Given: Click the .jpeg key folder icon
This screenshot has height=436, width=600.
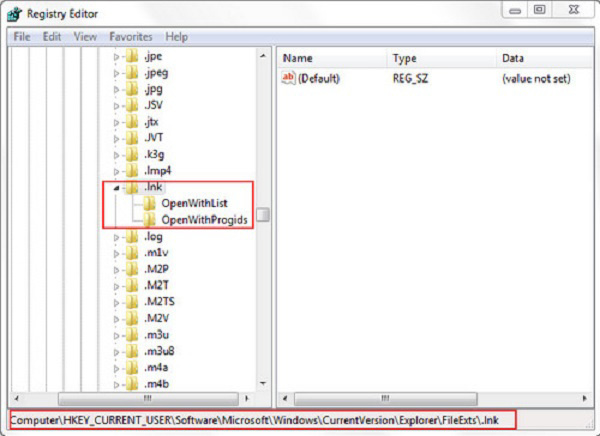Looking at the screenshot, I should (132, 73).
